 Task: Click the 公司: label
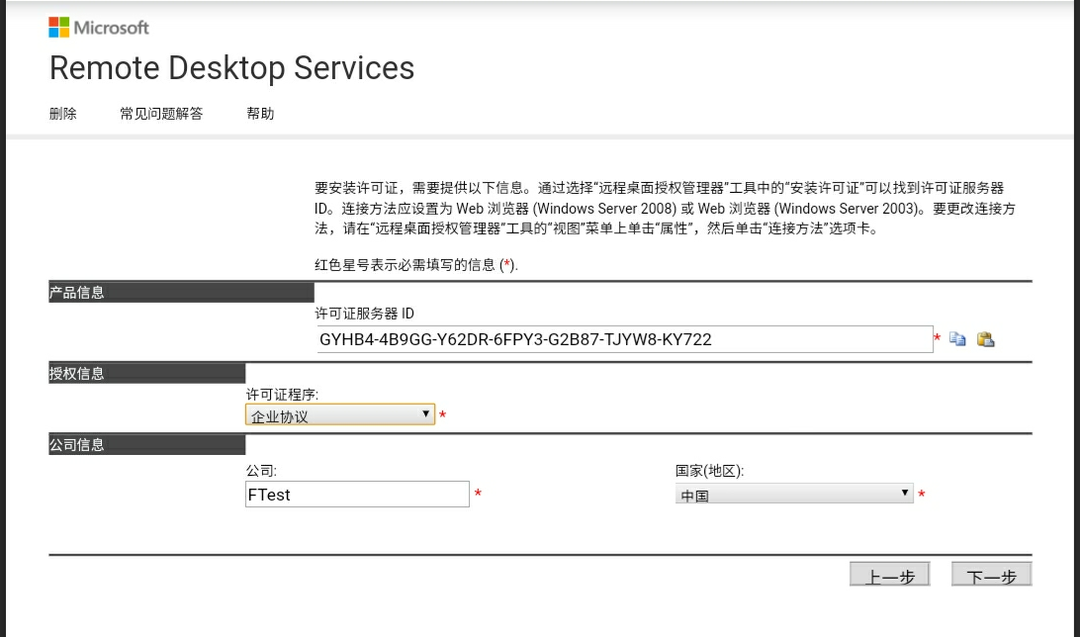click(x=261, y=471)
